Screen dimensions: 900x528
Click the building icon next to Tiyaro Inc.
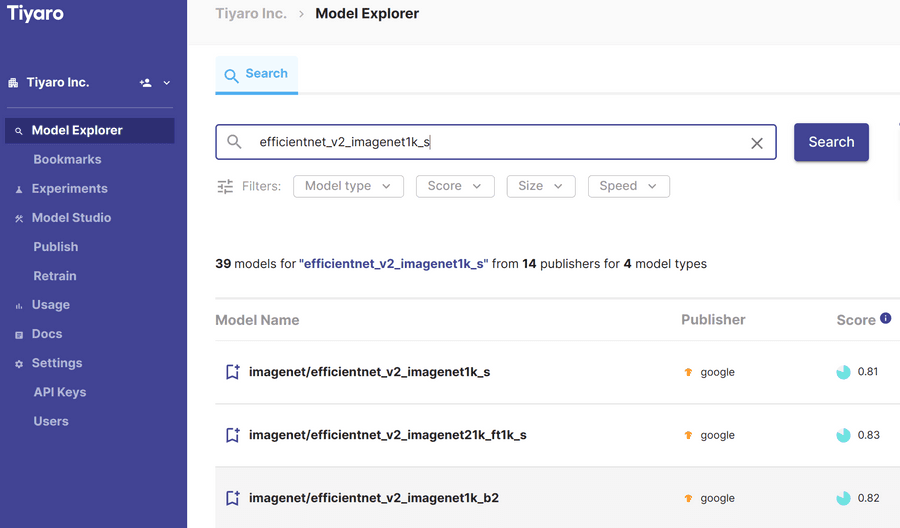[13, 83]
